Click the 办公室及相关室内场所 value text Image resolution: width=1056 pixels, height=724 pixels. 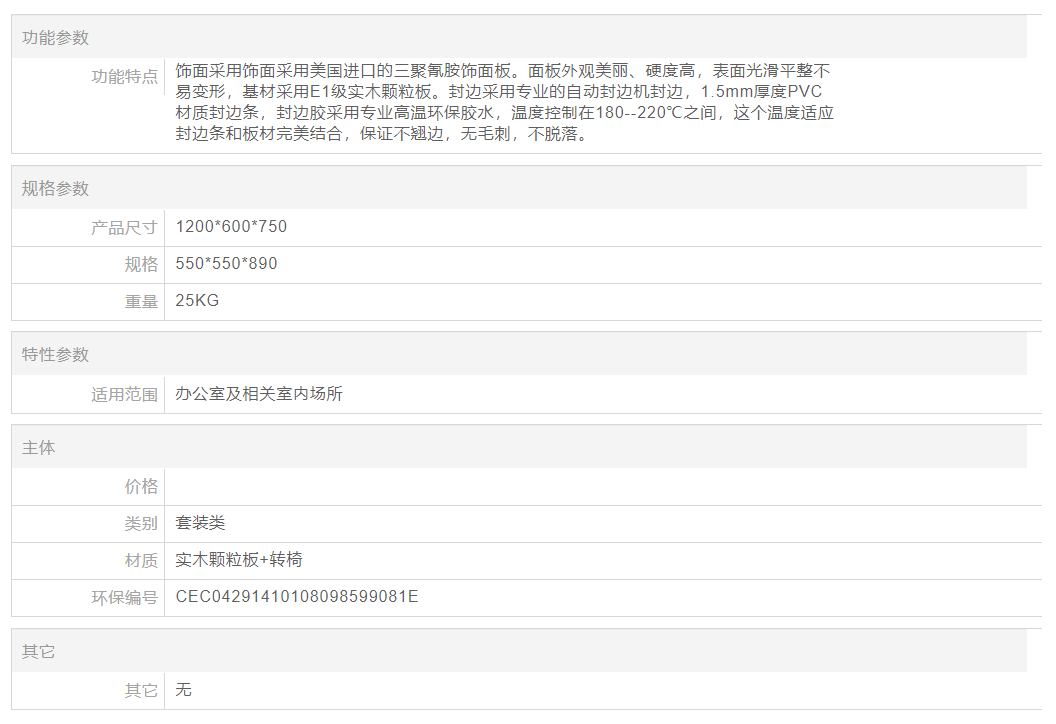(259, 394)
